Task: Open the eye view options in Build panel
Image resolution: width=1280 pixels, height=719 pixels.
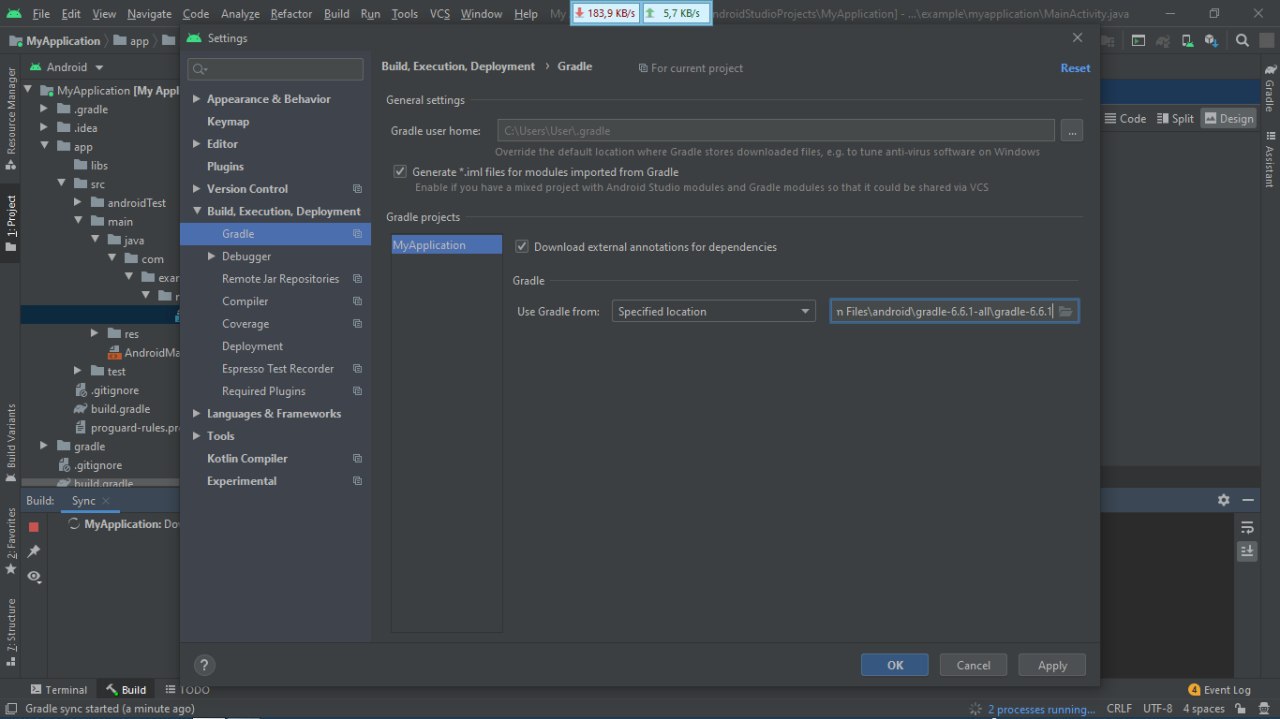Action: (x=33, y=576)
